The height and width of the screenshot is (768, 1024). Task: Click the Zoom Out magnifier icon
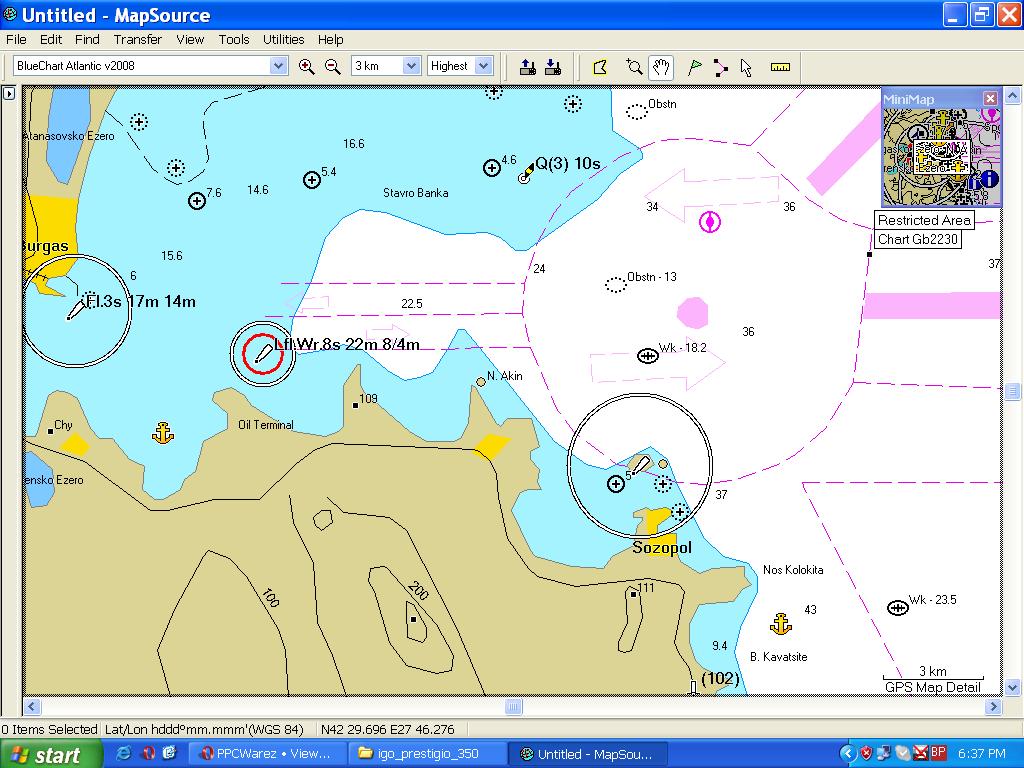333,66
